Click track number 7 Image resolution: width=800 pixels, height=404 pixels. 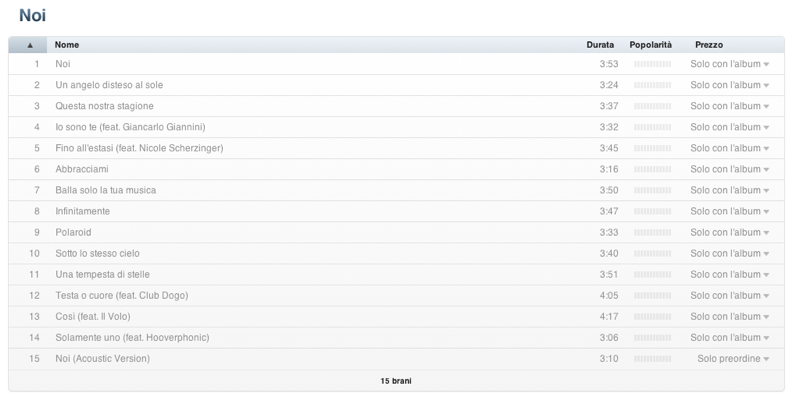point(37,190)
